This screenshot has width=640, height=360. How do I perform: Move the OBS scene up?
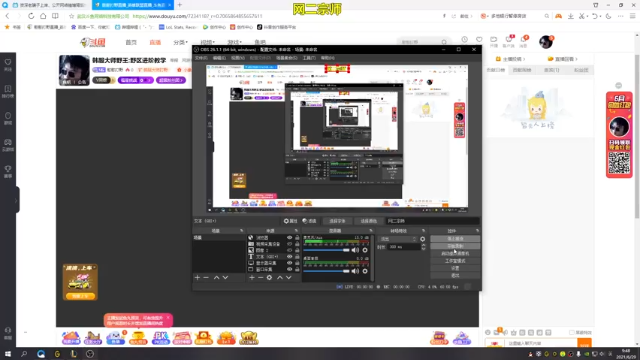216,278
